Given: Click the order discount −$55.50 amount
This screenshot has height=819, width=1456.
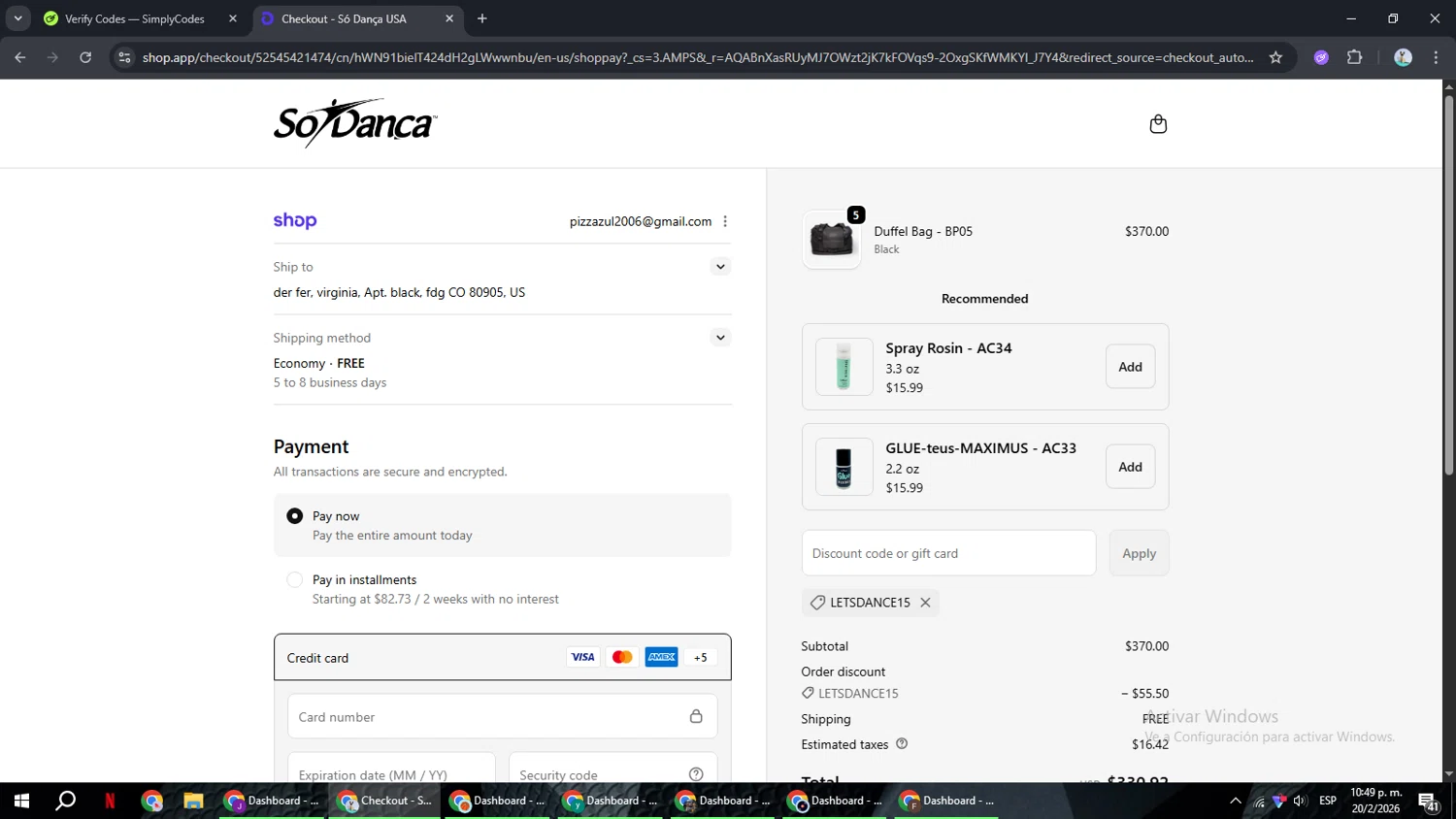Looking at the screenshot, I should point(1144,694).
